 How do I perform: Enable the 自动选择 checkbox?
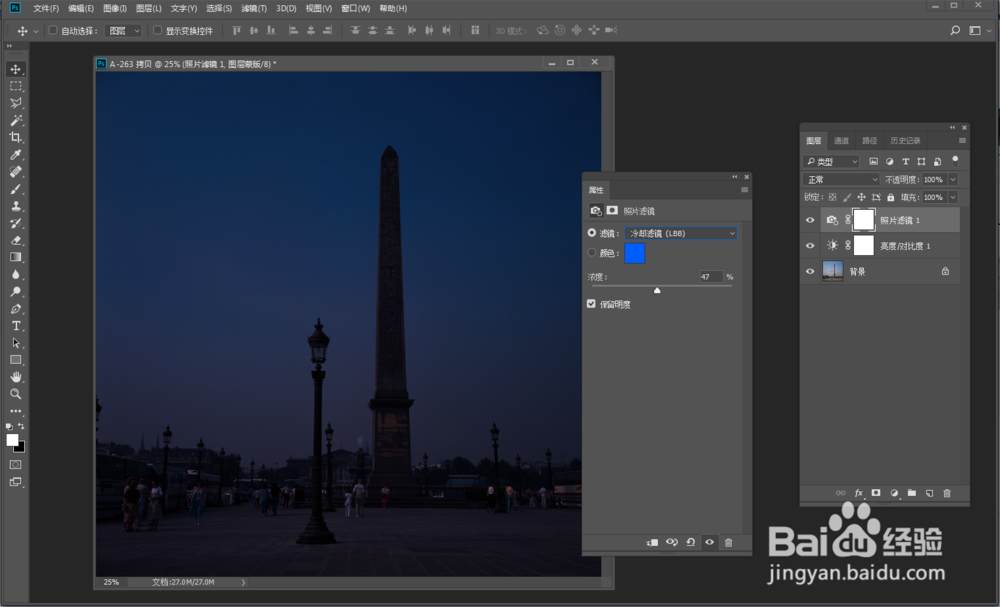click(x=53, y=30)
